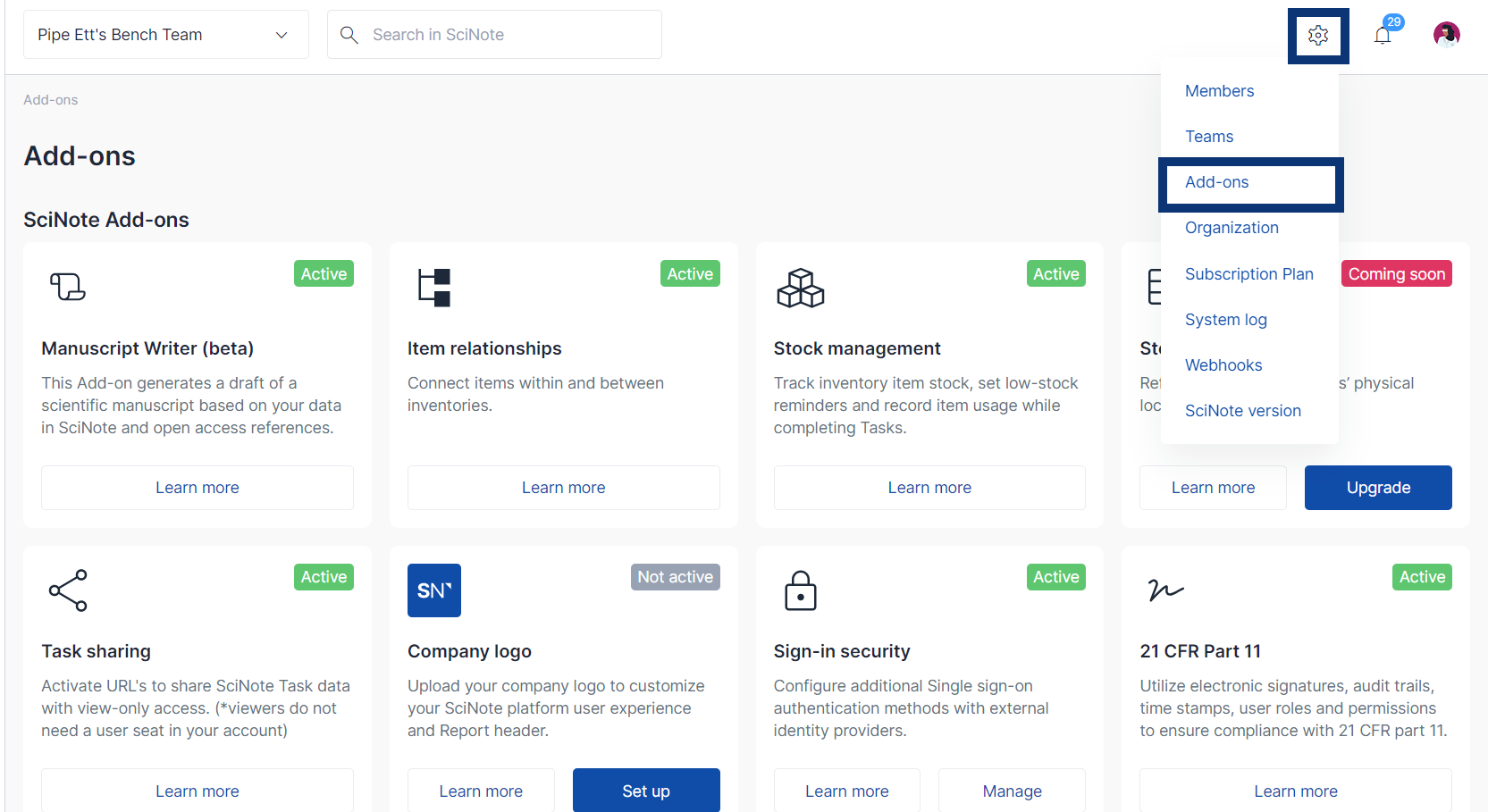Click the 21 CFR Part 11 signature icon

1165,590
